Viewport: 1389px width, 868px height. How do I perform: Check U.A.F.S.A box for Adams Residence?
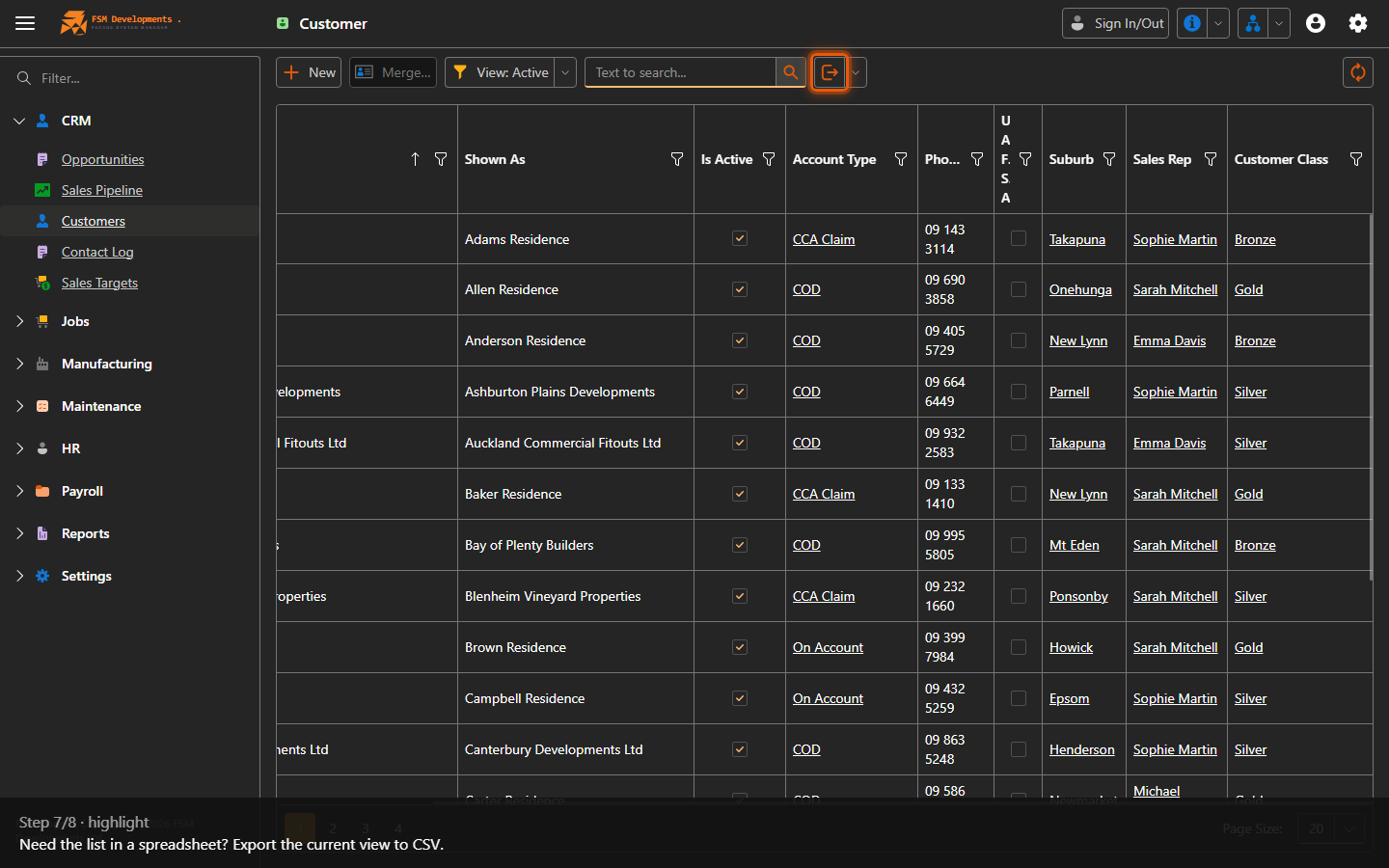(x=1019, y=238)
